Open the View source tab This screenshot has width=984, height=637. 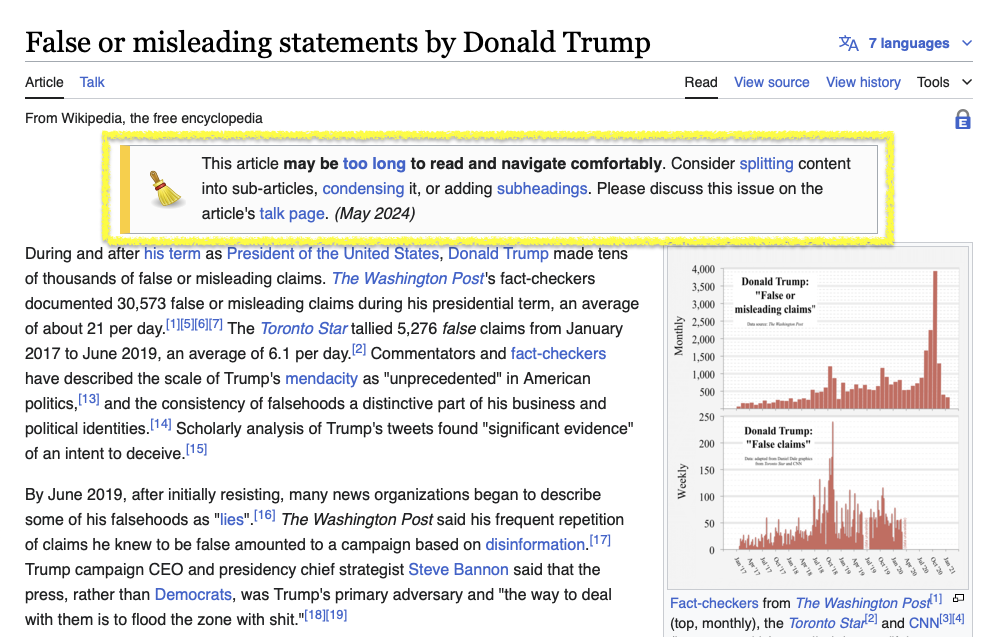point(771,82)
